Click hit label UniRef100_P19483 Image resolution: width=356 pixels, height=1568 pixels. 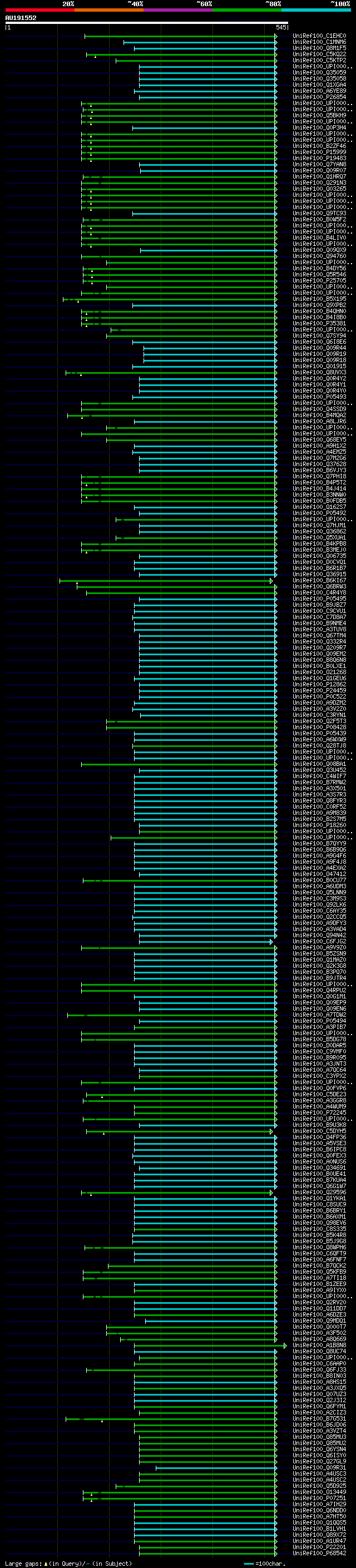pos(319,159)
